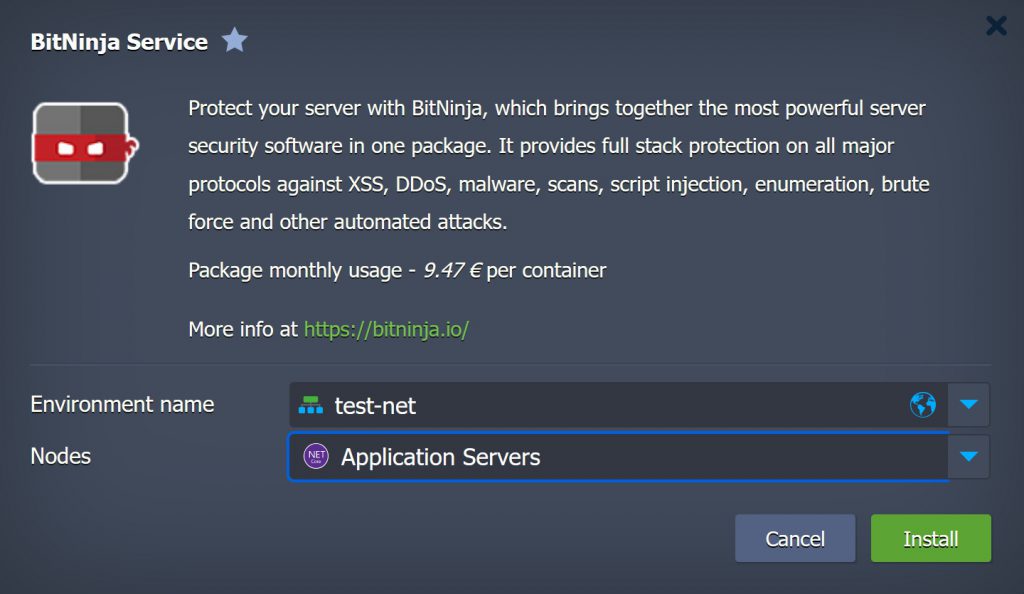1024x594 pixels.
Task: Click the 'Package monthly usage' text
Action: coord(295,270)
